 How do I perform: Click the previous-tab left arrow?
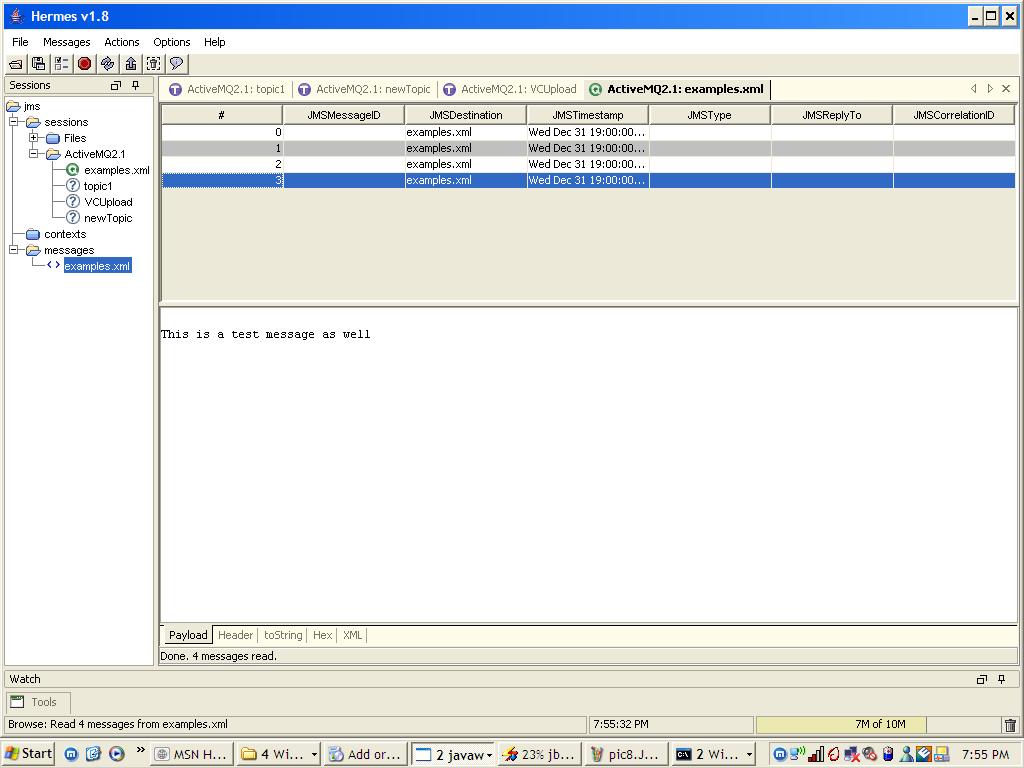coord(974,89)
